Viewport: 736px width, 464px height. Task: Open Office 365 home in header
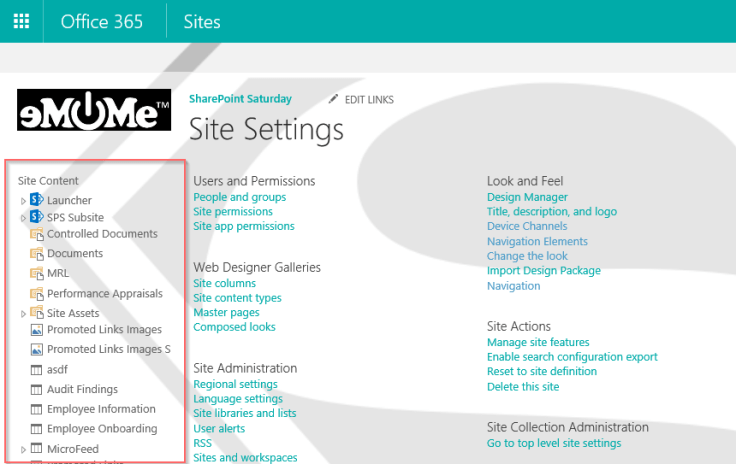coord(101,22)
